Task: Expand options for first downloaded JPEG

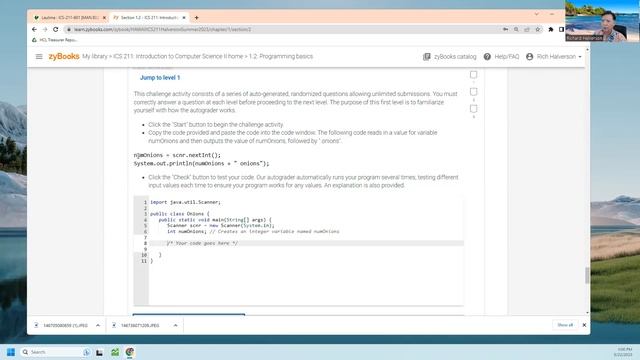Action: (98, 325)
